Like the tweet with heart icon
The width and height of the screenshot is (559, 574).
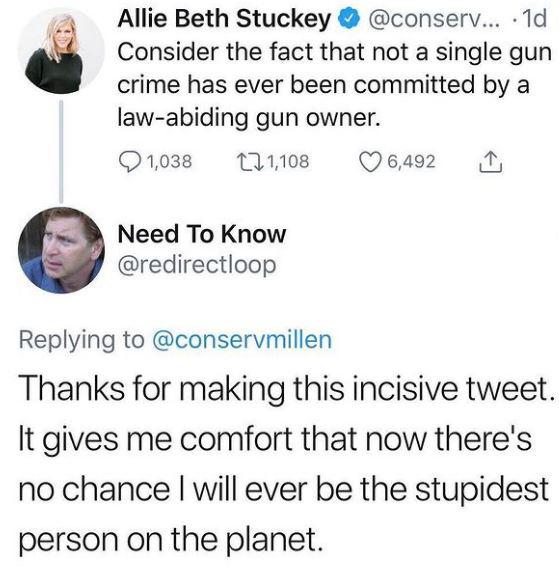[370, 162]
